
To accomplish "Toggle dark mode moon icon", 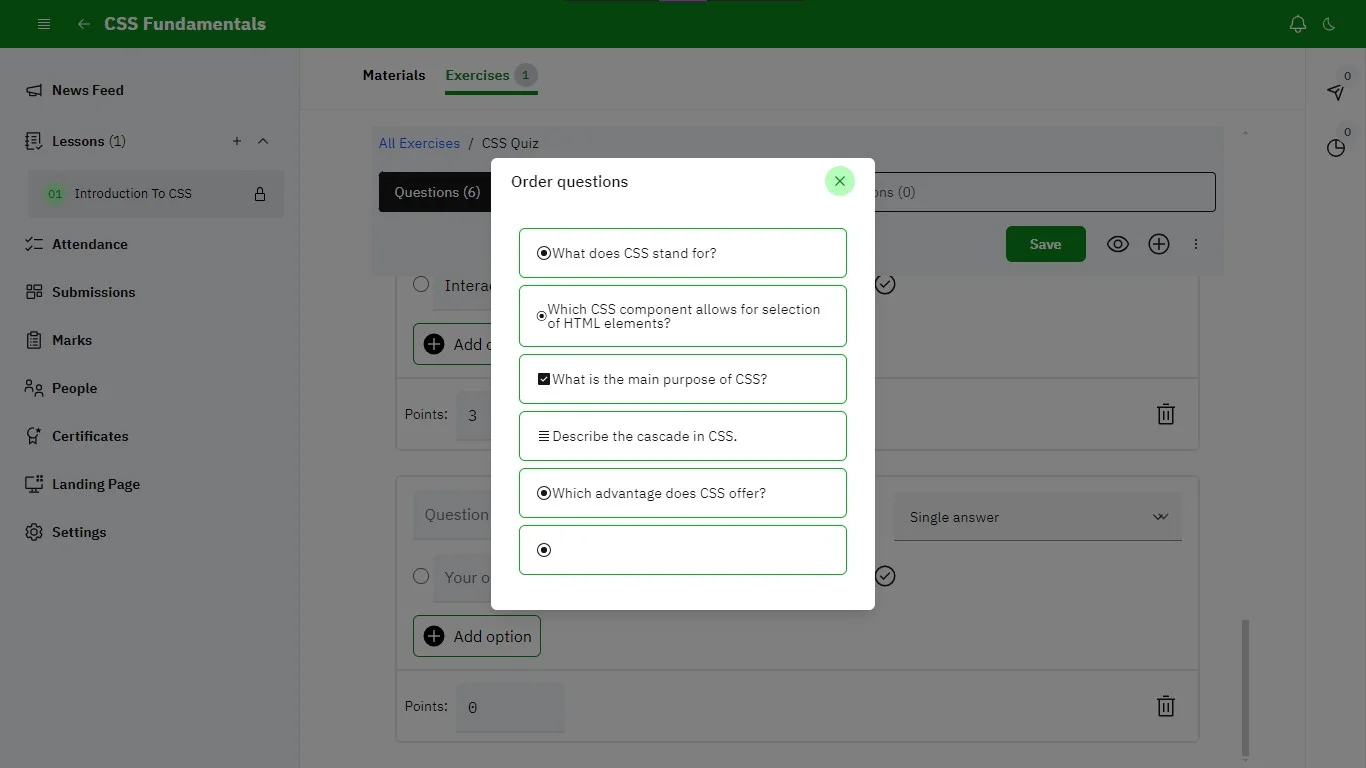I will [x=1329, y=24].
